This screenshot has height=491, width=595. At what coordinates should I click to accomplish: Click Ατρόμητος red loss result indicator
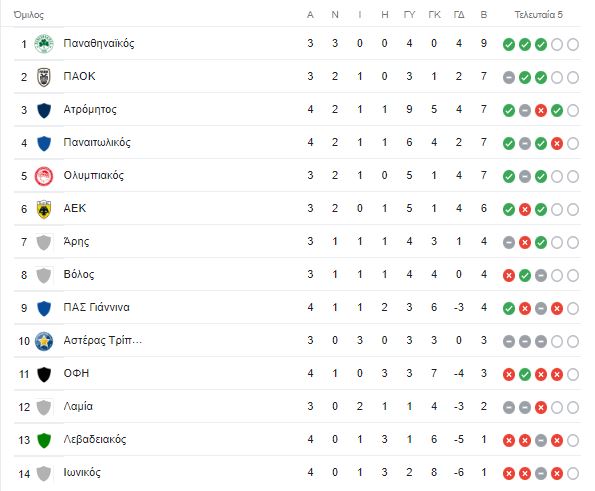coord(540,110)
